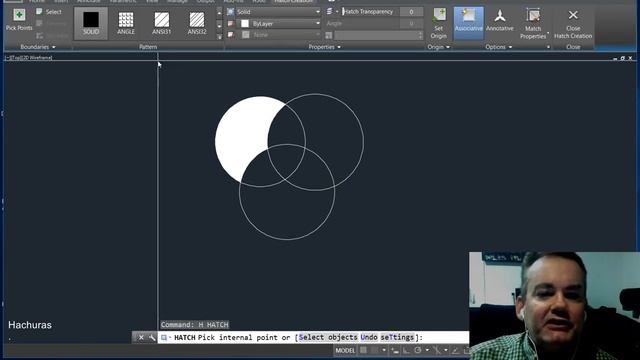Choose the SOLID hatch pattern

click(x=91, y=23)
